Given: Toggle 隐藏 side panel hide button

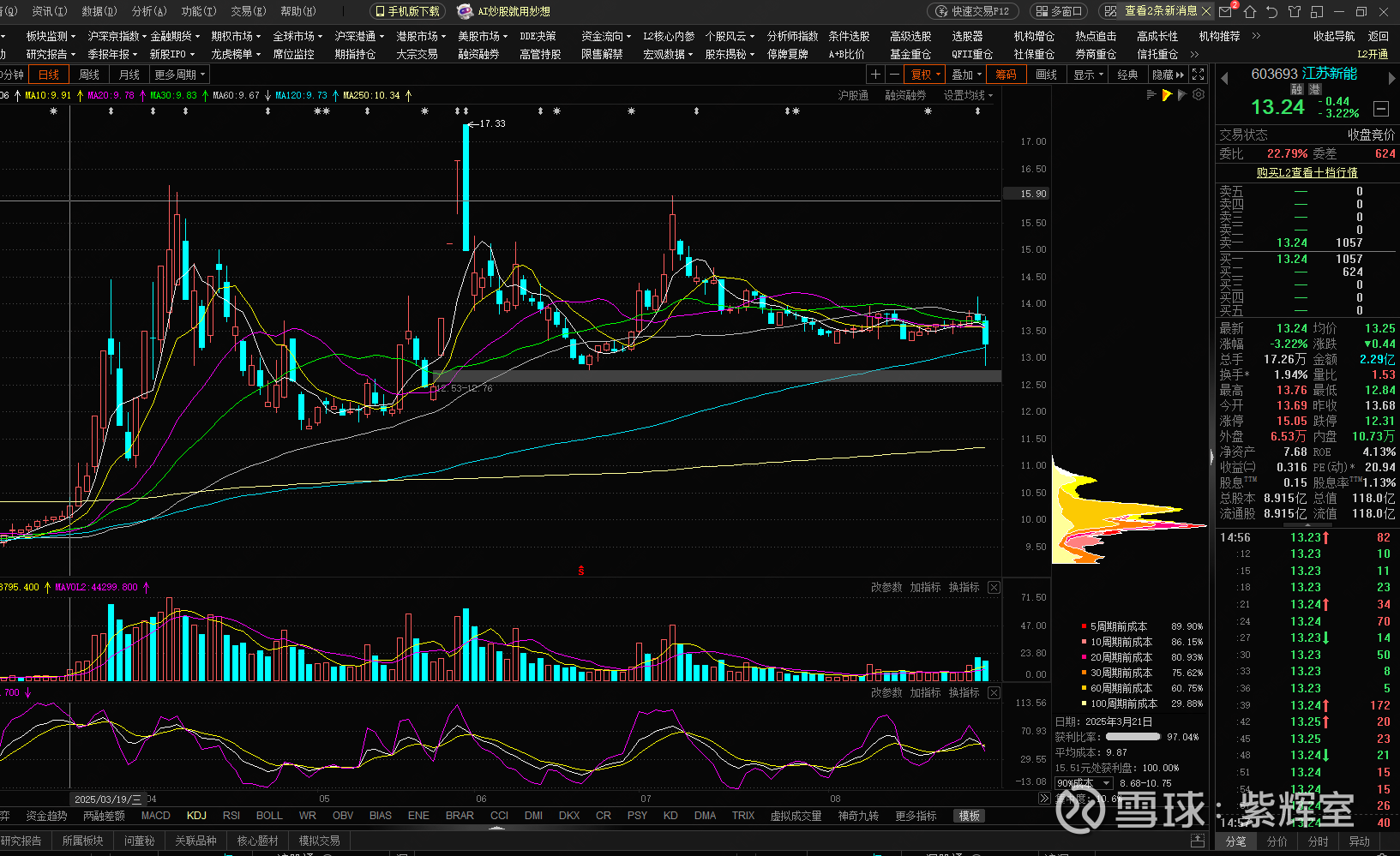Looking at the screenshot, I should click(x=1168, y=75).
